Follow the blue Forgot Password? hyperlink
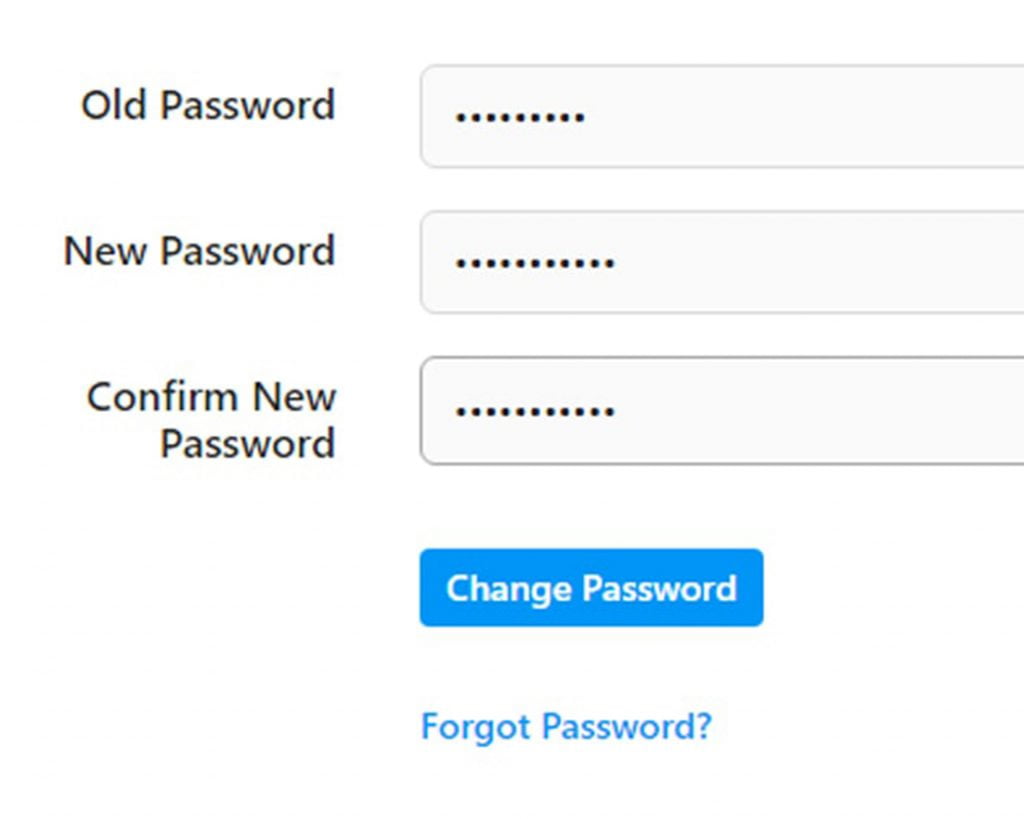Image resolution: width=1024 pixels, height=819 pixels. 566,726
